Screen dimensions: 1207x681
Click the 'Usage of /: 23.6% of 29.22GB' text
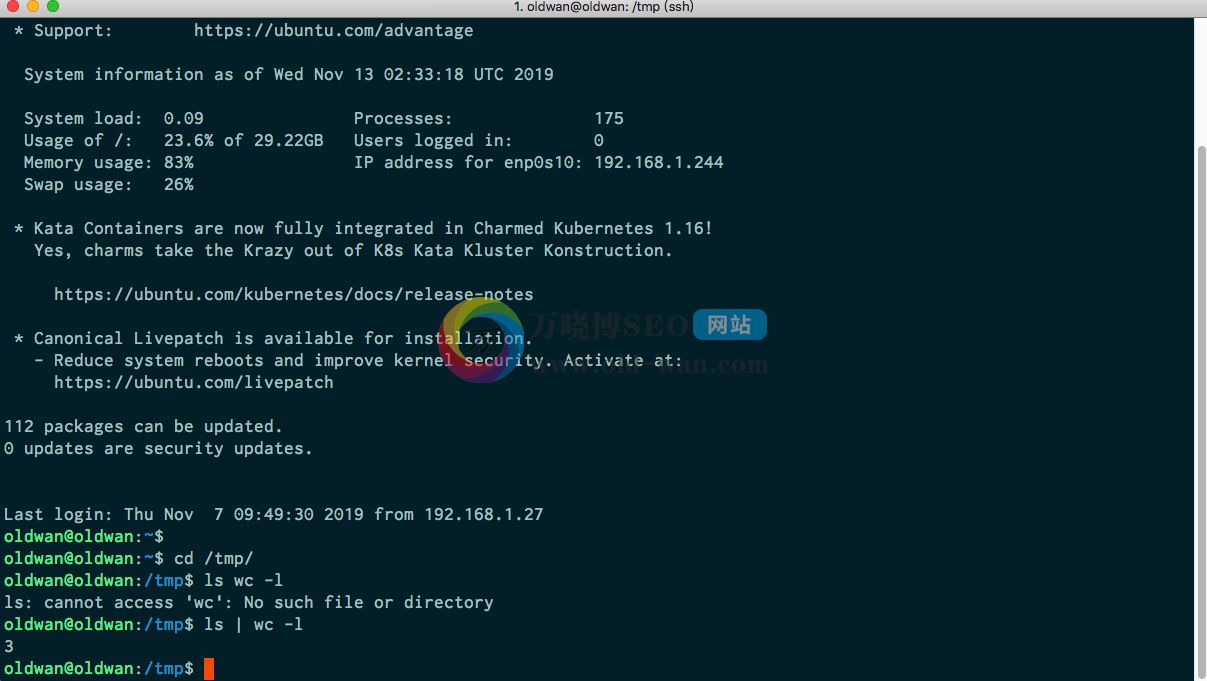174,141
